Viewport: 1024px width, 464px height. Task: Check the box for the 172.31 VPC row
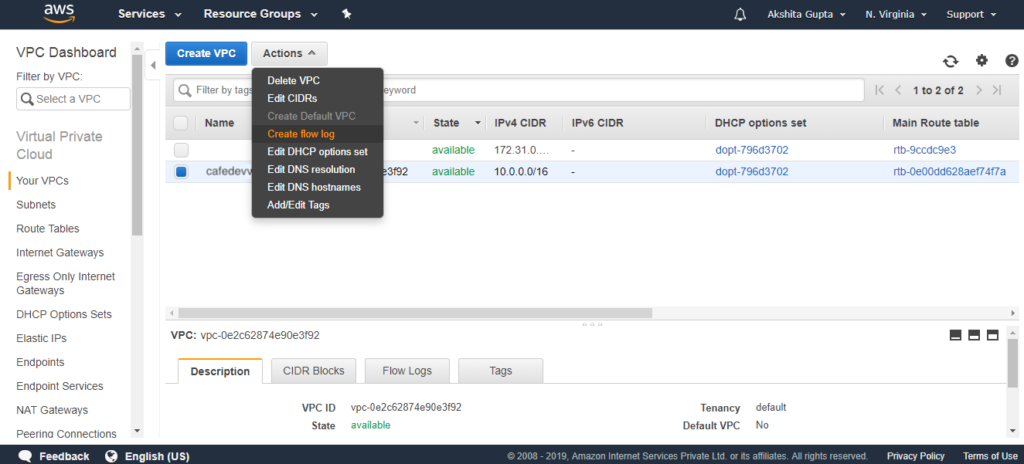[181, 150]
